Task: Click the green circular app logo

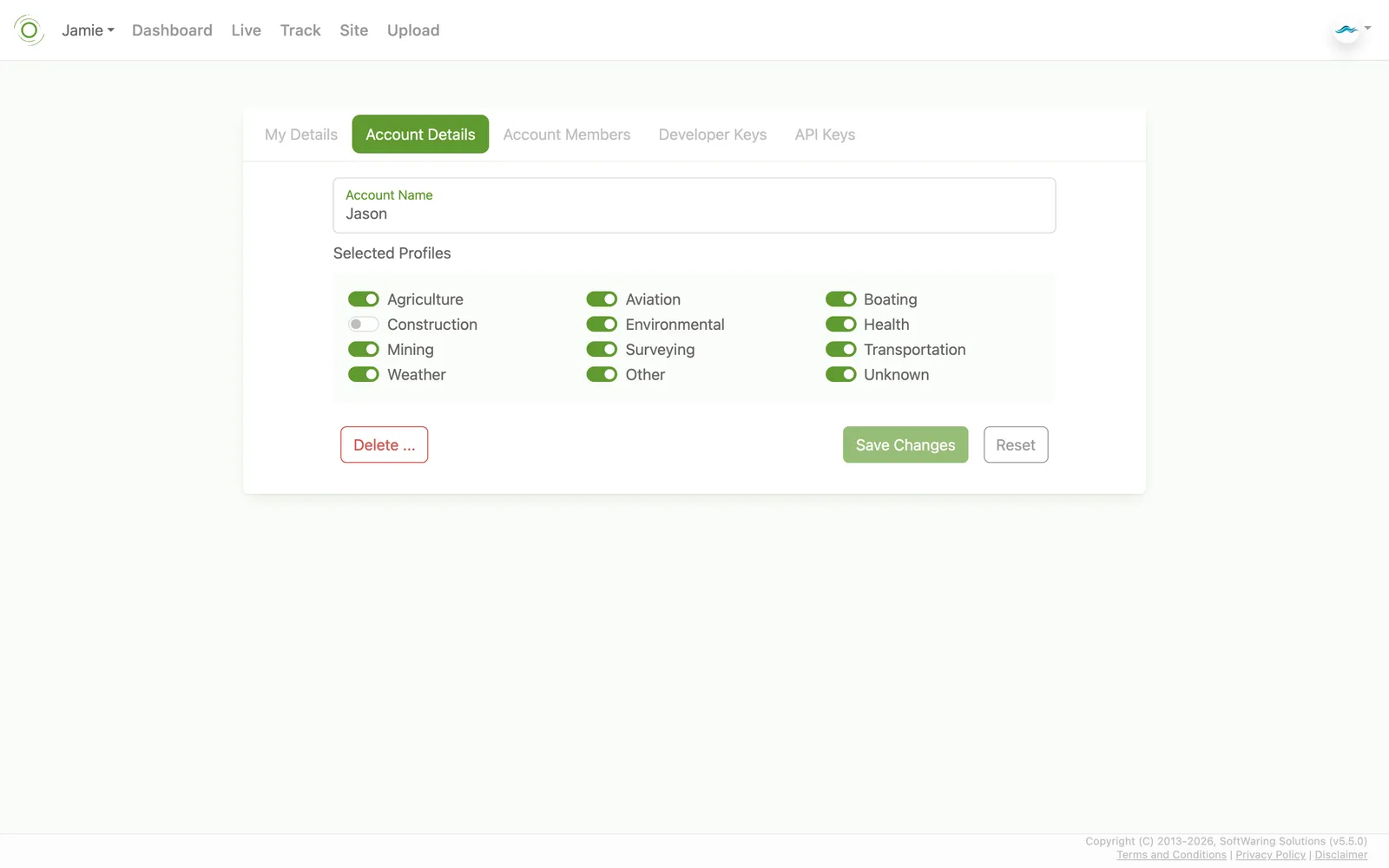Action: pyautogui.click(x=29, y=30)
